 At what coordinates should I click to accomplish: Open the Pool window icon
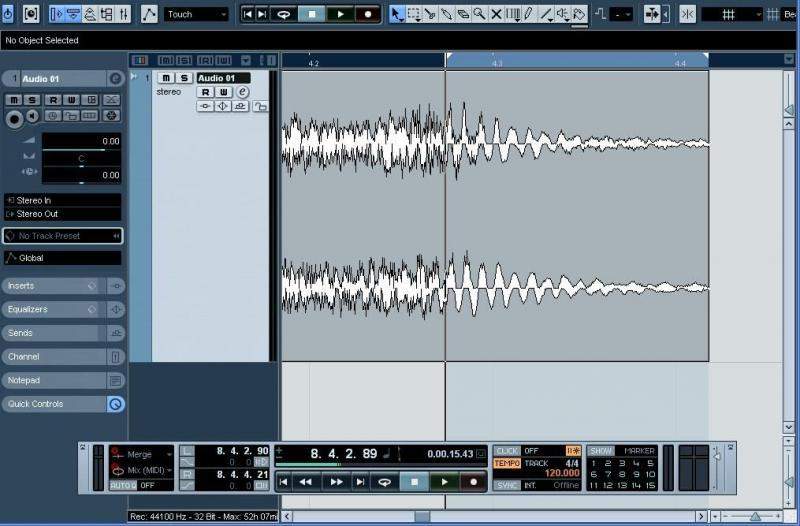(x=107, y=14)
